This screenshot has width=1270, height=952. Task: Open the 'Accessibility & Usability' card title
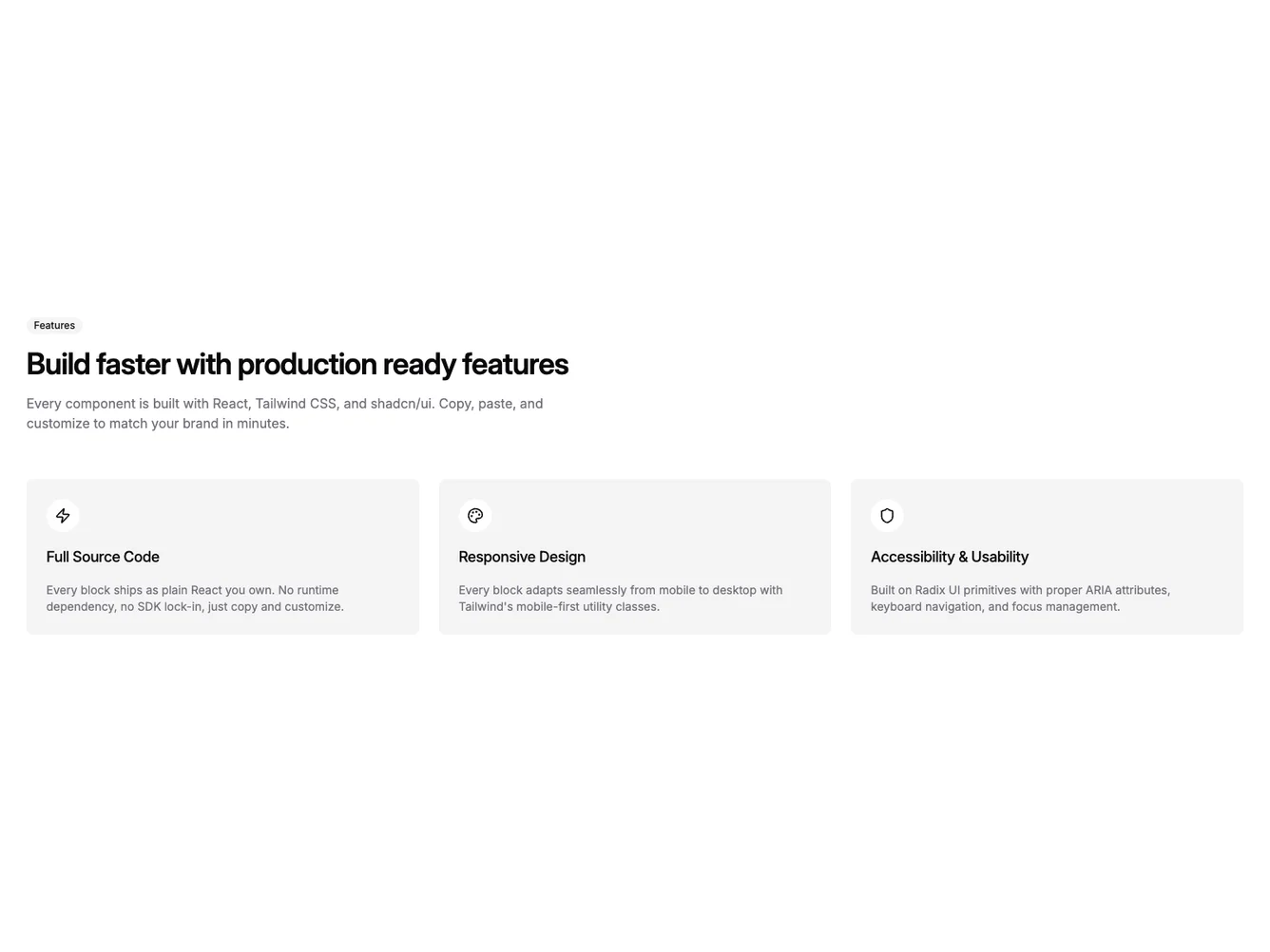[950, 557]
